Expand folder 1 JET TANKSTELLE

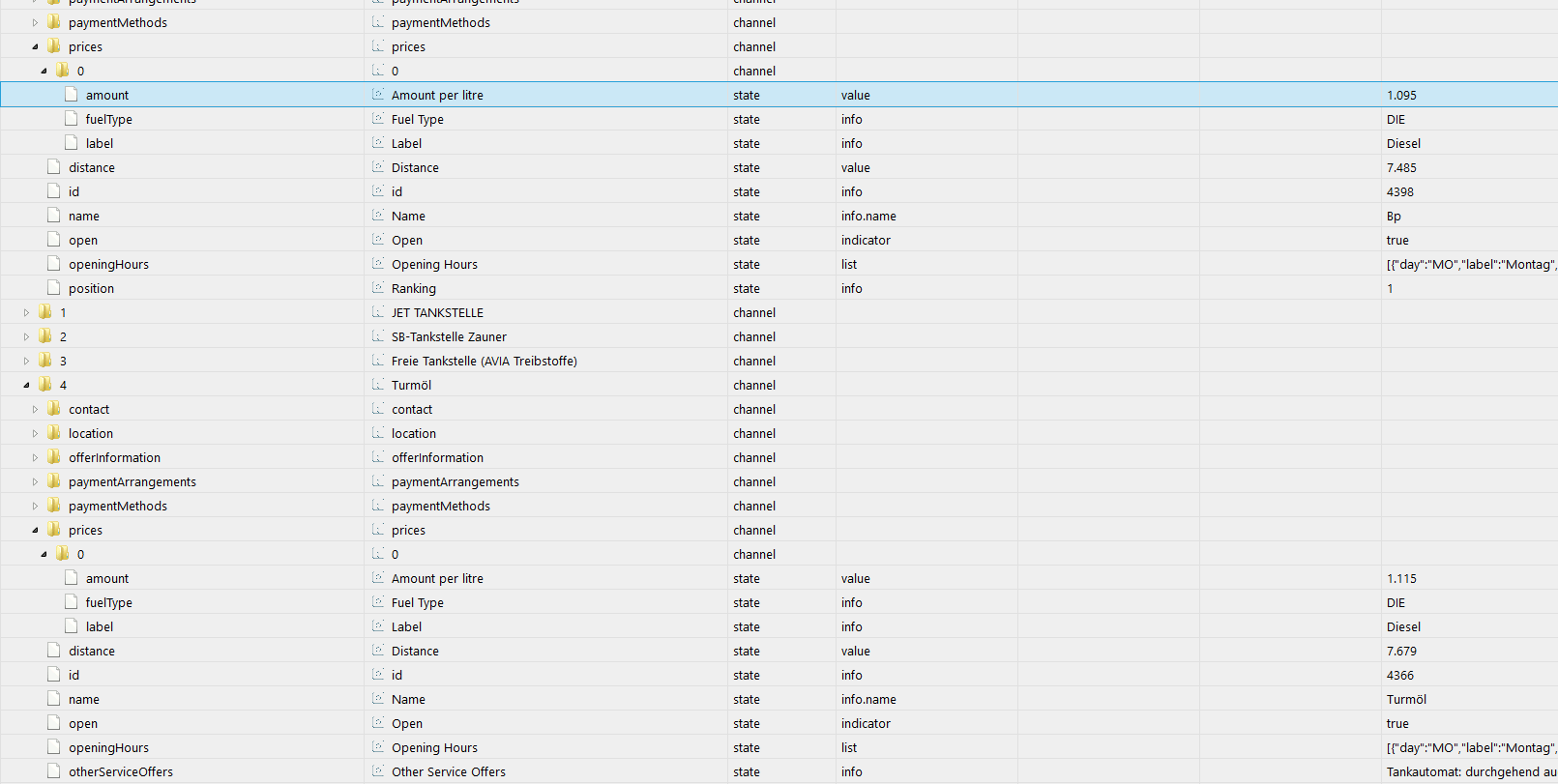[x=26, y=312]
